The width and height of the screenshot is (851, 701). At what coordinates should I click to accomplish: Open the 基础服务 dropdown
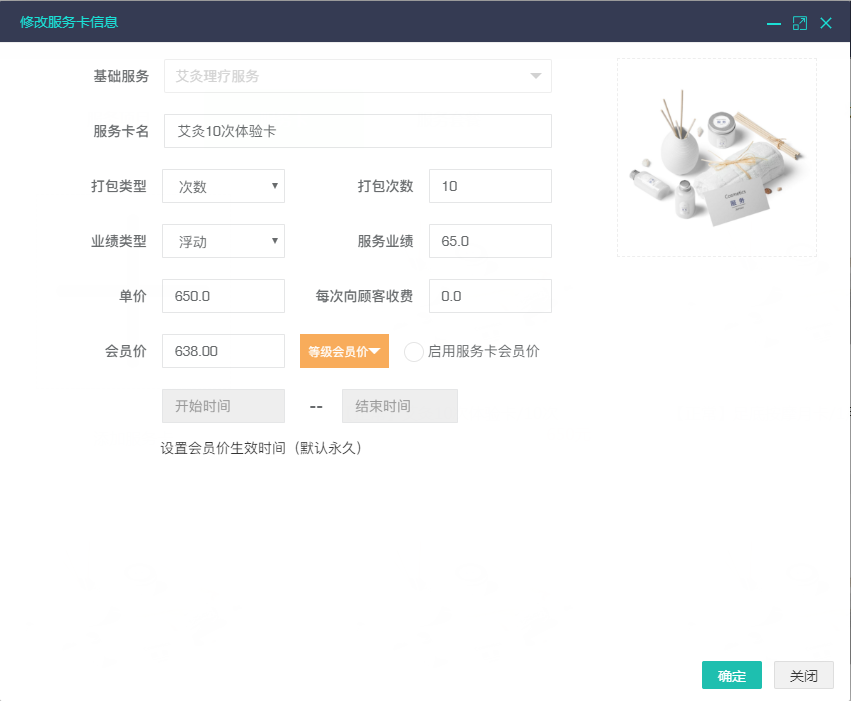click(x=358, y=76)
